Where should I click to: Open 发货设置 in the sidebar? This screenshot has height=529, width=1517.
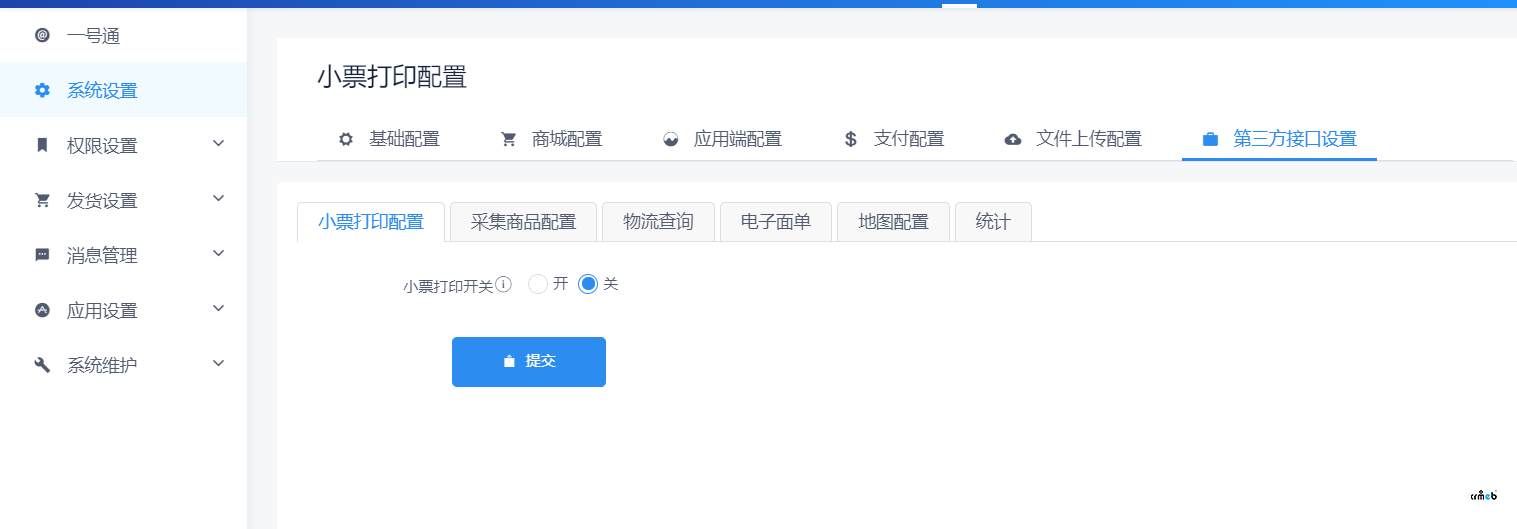(x=123, y=200)
